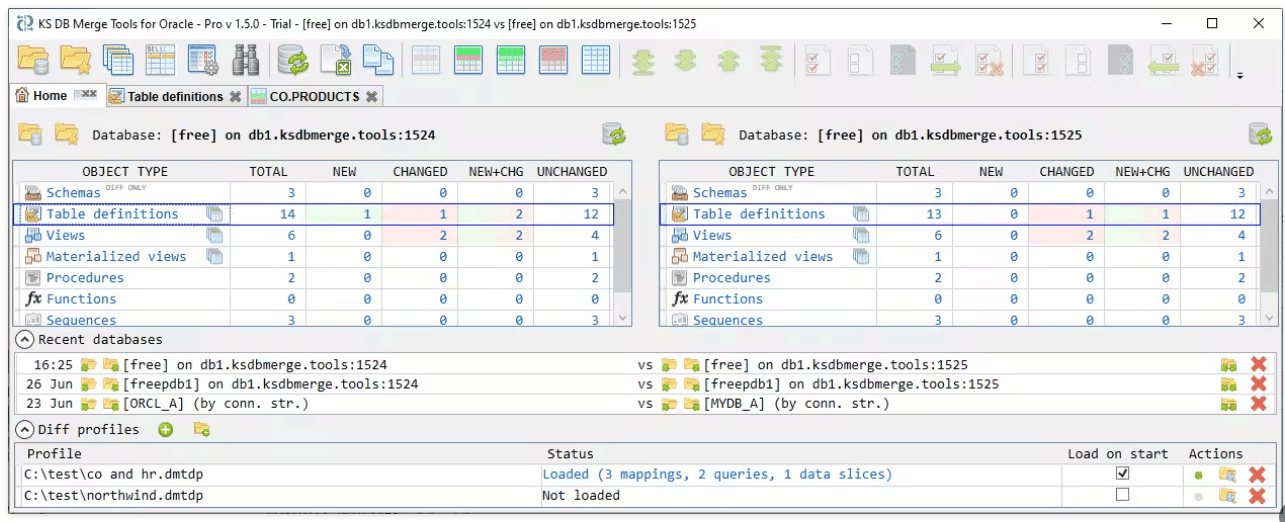Edit the co and hr.dmtdp profile
The width and height of the screenshot is (1285, 522).
pyautogui.click(x=1228, y=474)
